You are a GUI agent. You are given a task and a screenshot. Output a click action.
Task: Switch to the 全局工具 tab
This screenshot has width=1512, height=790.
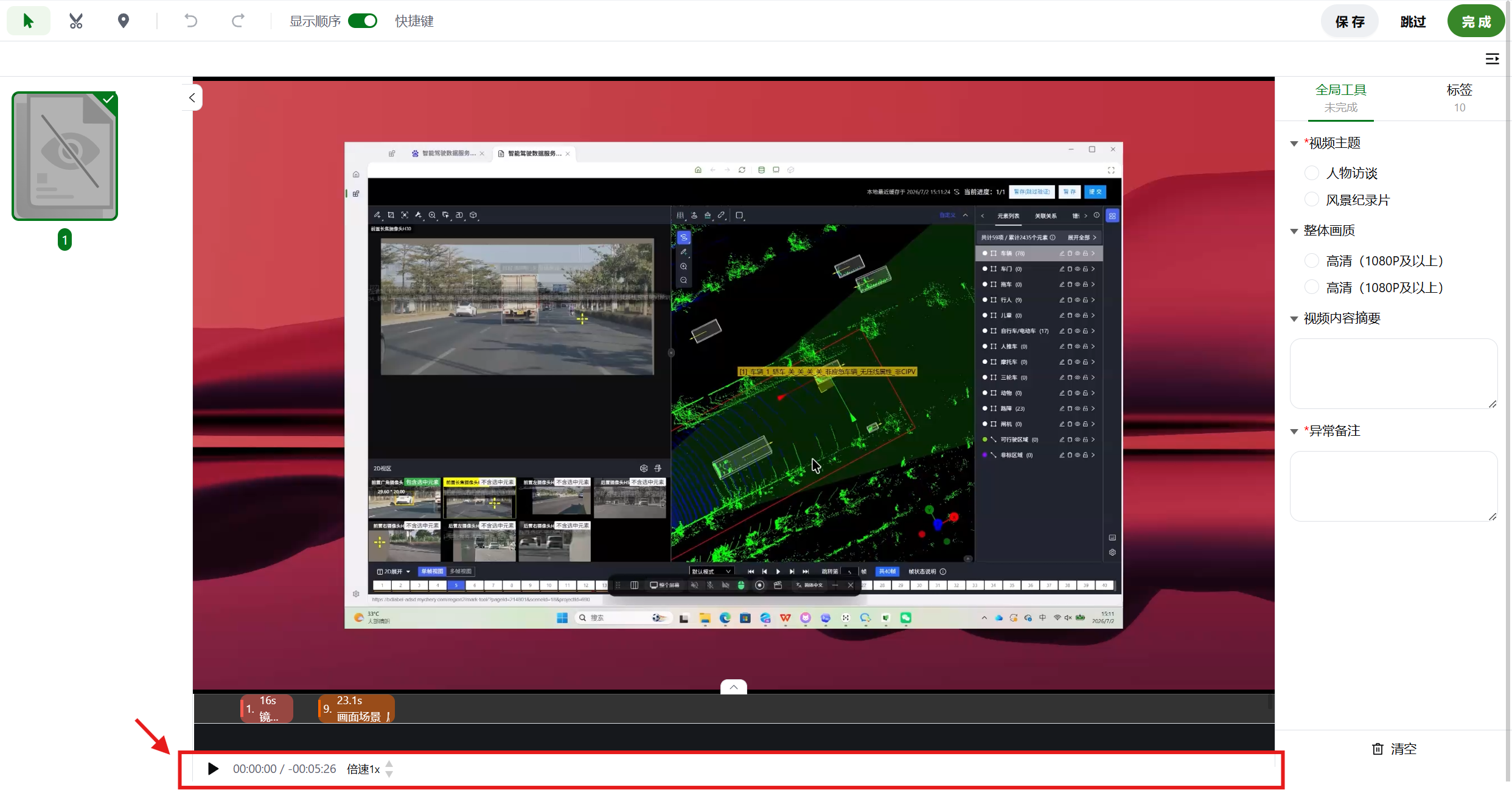[x=1340, y=97]
